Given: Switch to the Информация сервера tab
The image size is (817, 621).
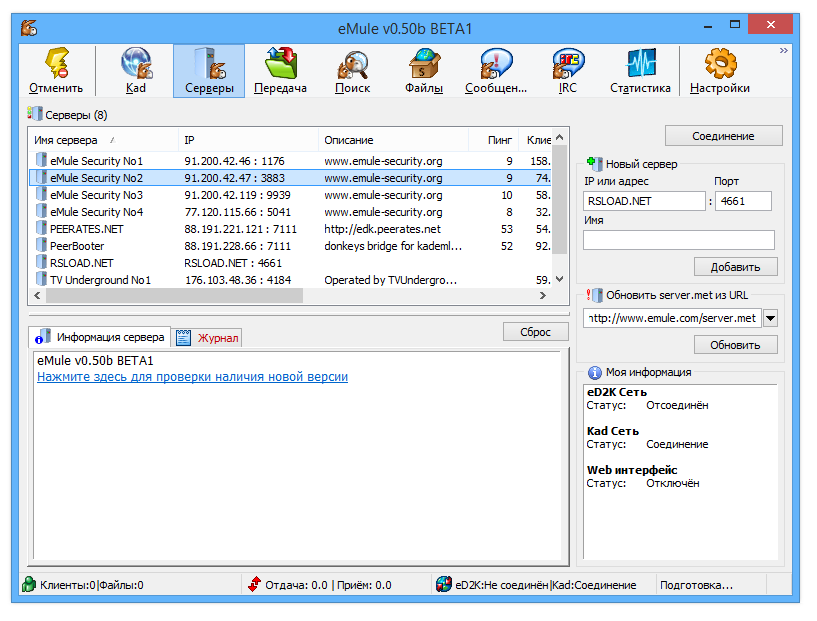Looking at the screenshot, I should tap(100, 337).
